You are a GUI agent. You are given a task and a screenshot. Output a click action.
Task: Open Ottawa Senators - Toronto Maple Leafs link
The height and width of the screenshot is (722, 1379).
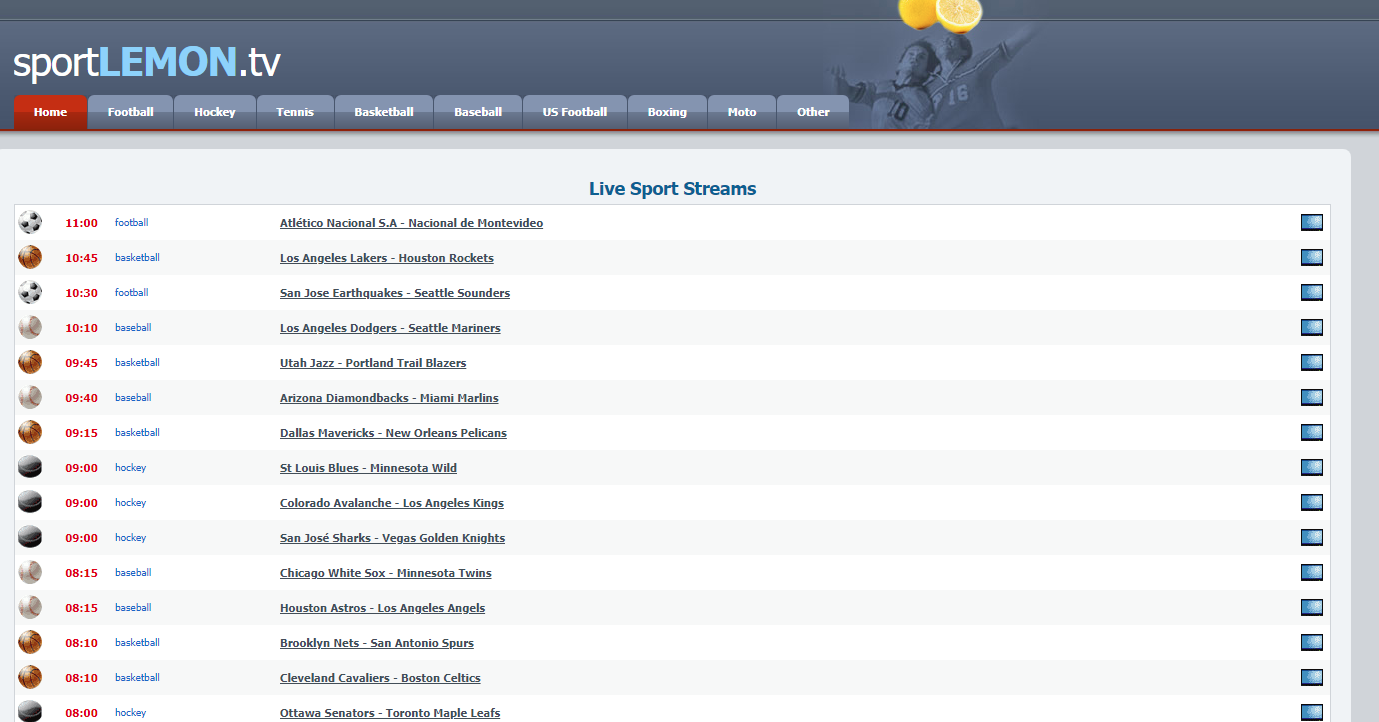pyautogui.click(x=390, y=713)
